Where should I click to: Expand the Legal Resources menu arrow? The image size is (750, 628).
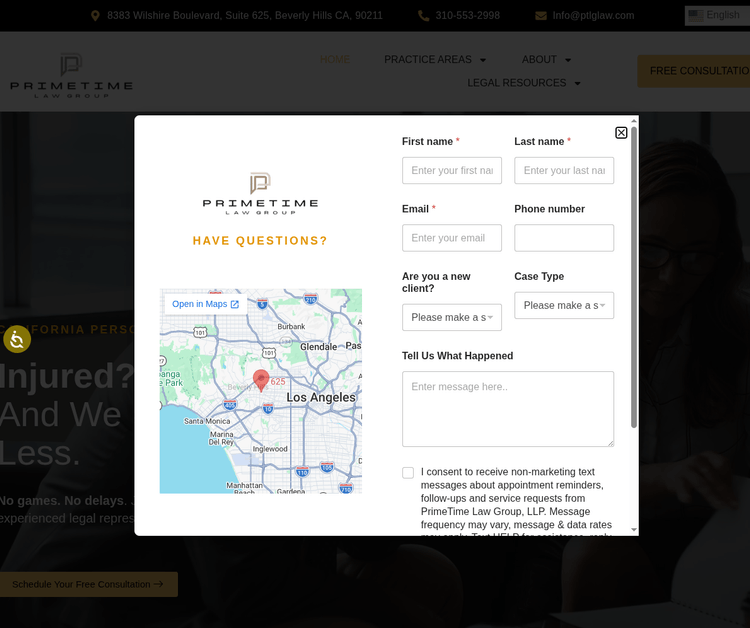(577, 83)
